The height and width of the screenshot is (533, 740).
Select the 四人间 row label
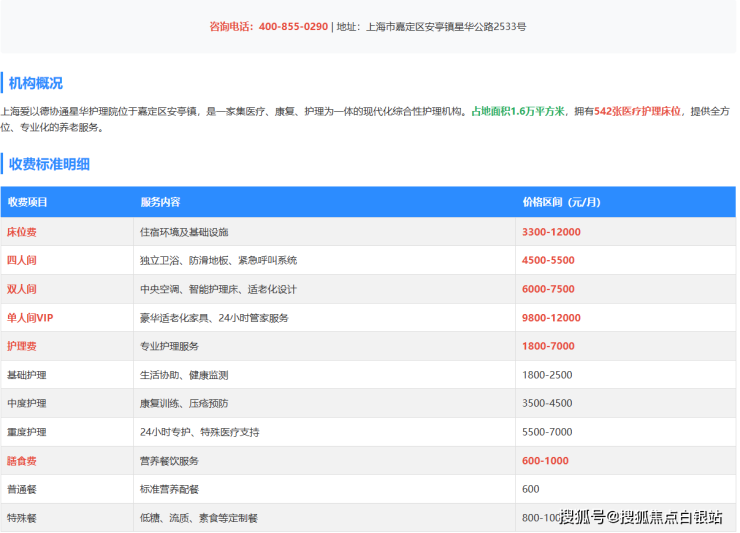22,260
